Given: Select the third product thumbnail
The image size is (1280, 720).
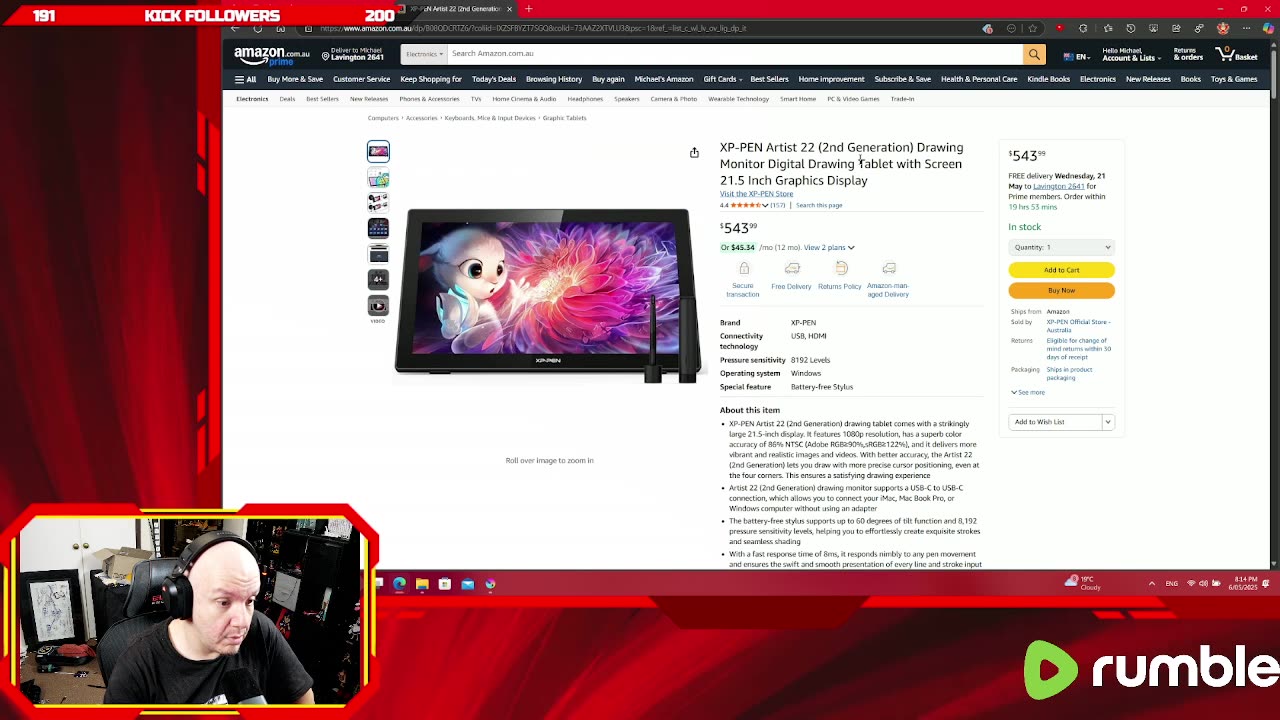Looking at the screenshot, I should 378,202.
